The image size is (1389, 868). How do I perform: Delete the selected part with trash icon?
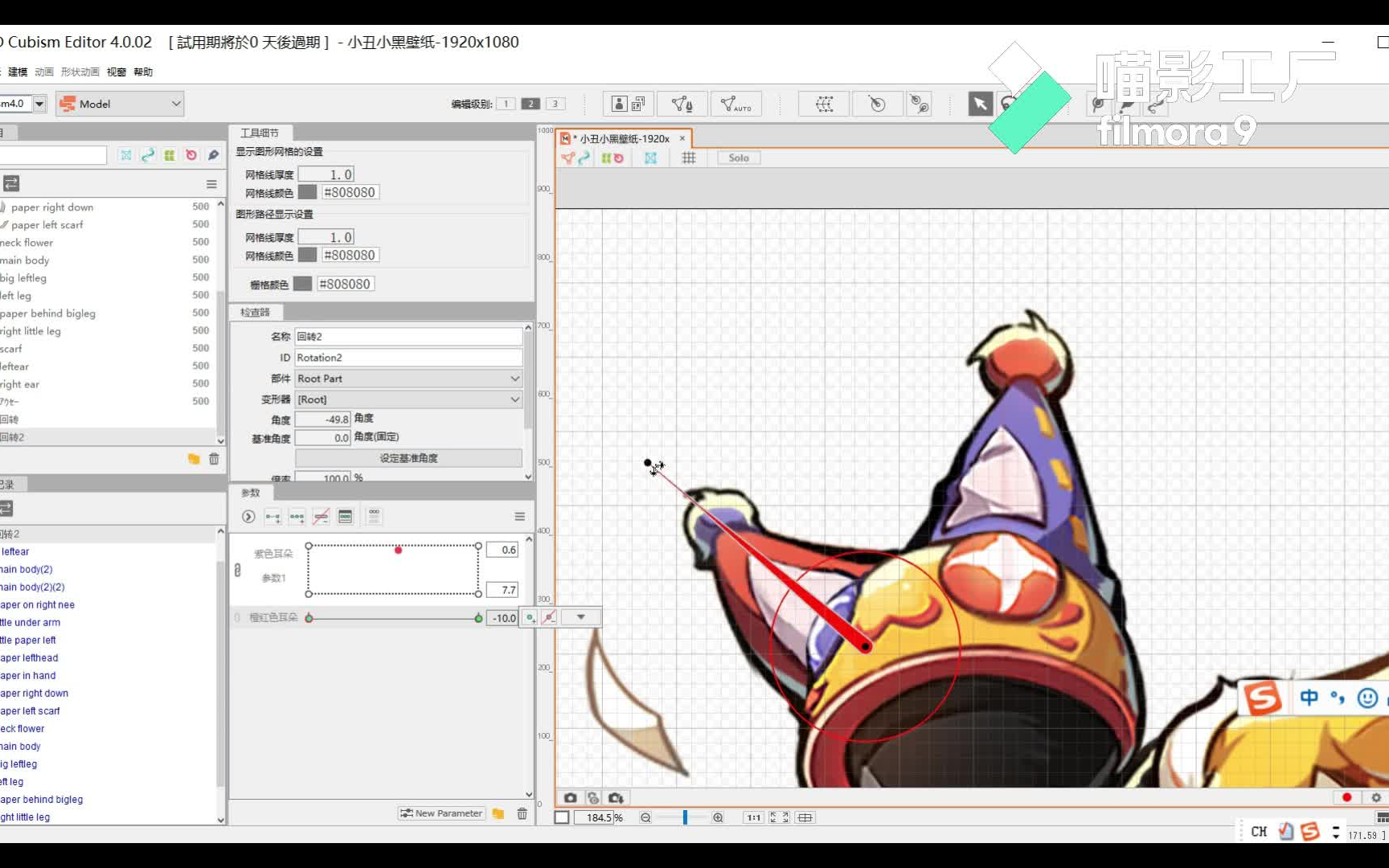214,459
